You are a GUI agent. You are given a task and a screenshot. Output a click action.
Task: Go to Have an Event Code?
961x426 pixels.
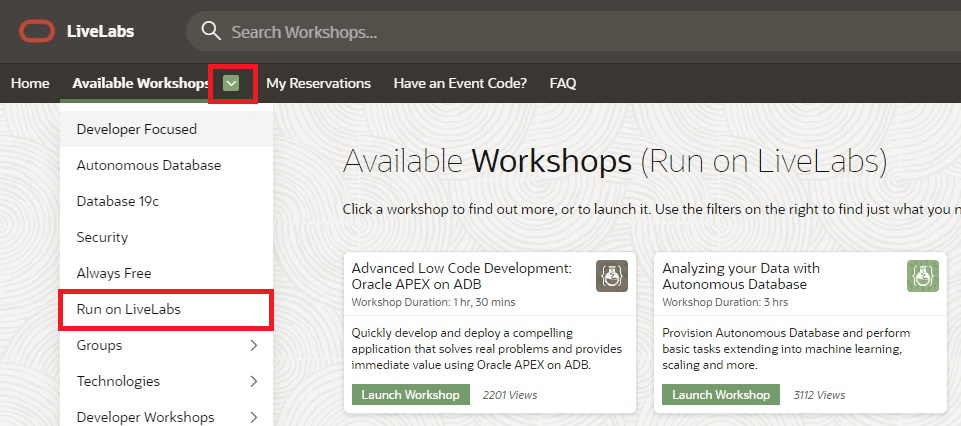pos(460,83)
